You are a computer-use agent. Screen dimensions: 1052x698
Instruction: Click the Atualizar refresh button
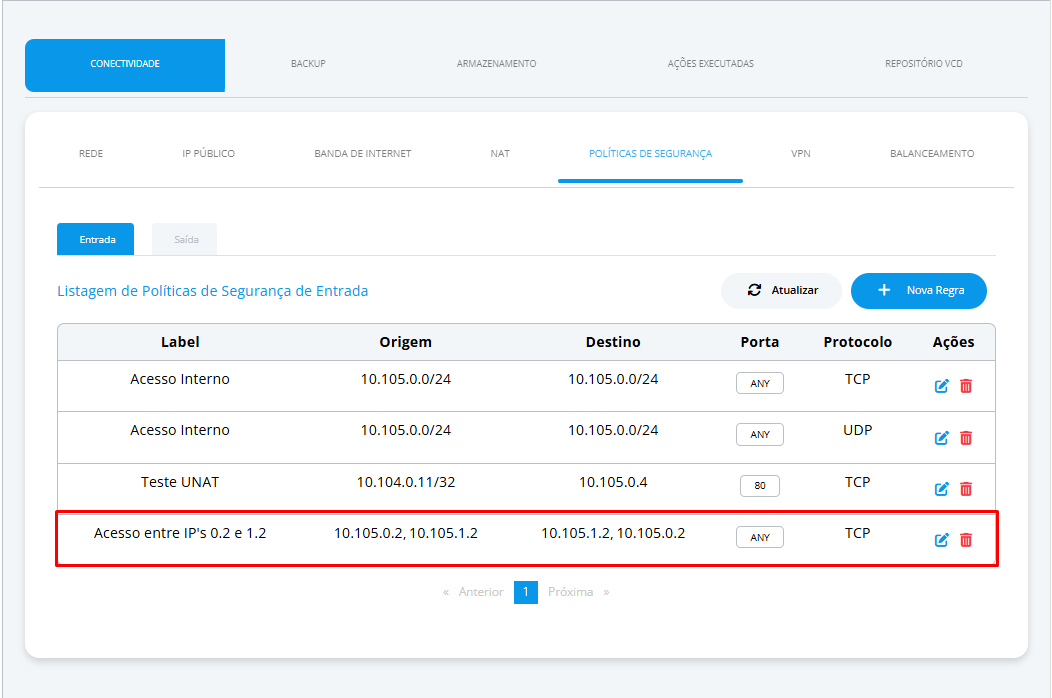click(782, 291)
